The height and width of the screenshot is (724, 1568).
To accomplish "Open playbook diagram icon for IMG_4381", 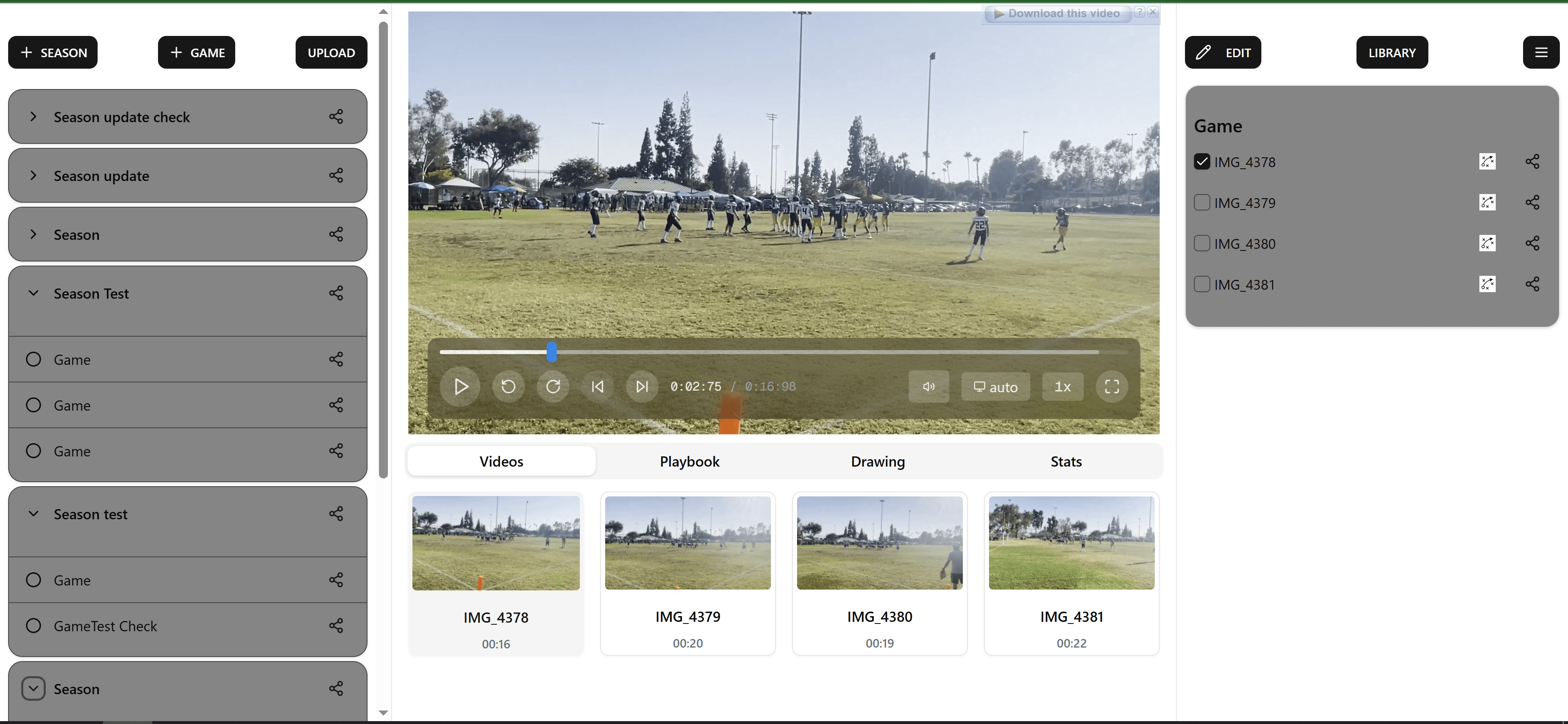I will [x=1487, y=284].
